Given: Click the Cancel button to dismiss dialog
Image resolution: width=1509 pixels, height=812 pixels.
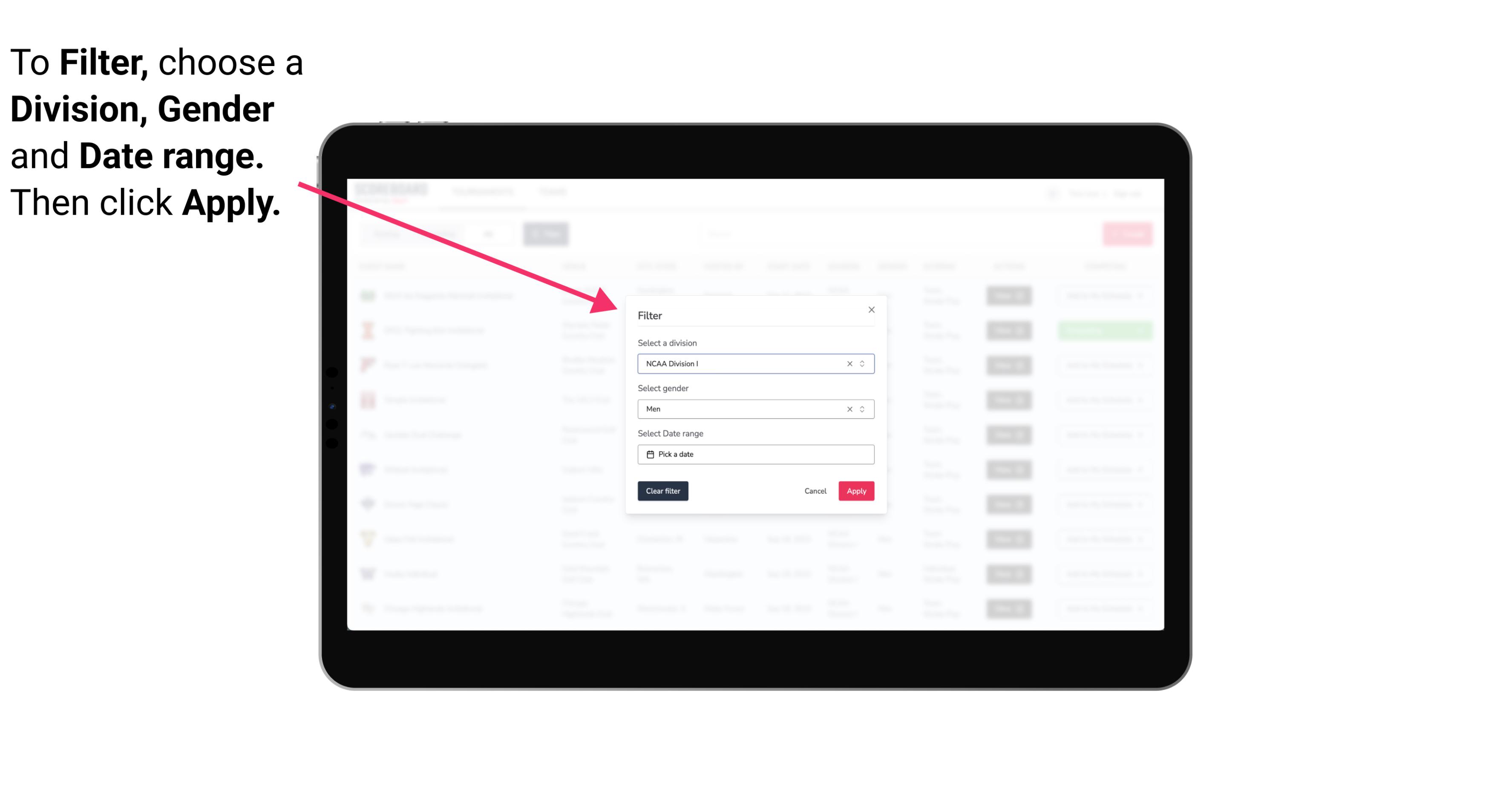Looking at the screenshot, I should [816, 491].
